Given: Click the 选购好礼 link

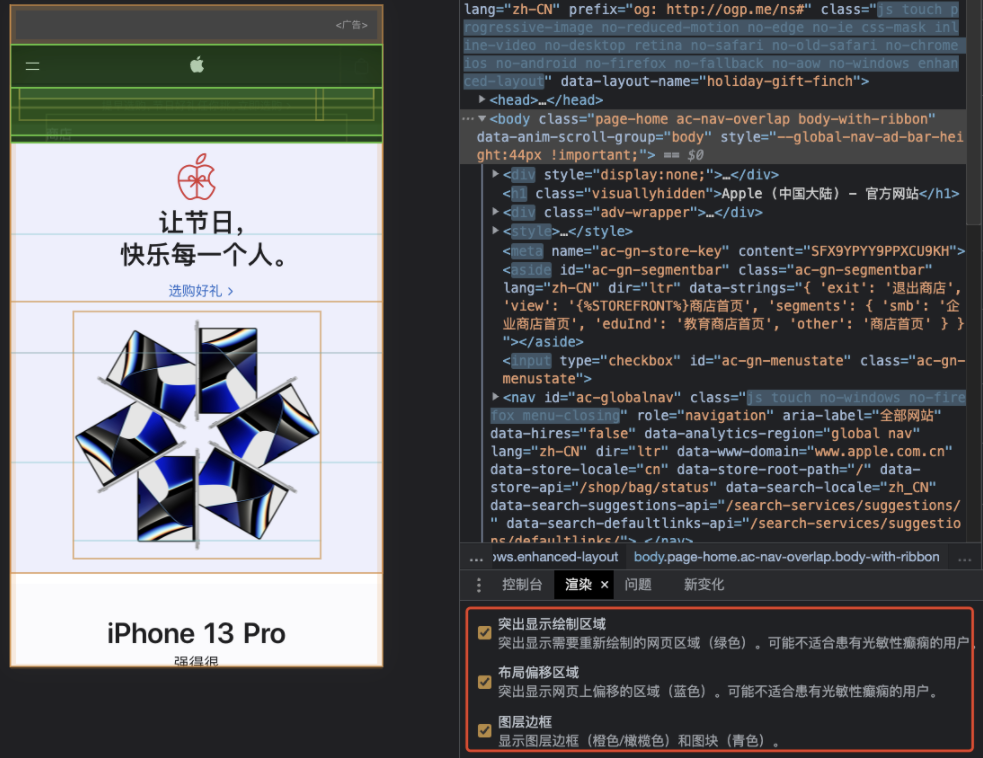Looking at the screenshot, I should pos(201,291).
